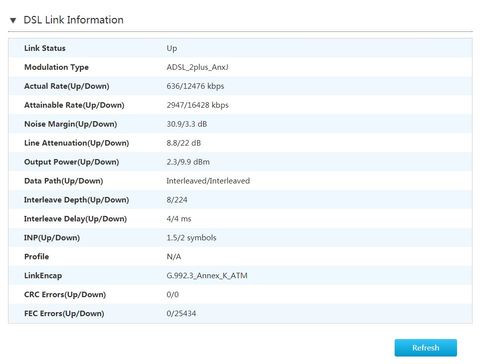Viewport: 480px width, 364px height.
Task: Select the Profile value N/A
Action: [x=174, y=257]
